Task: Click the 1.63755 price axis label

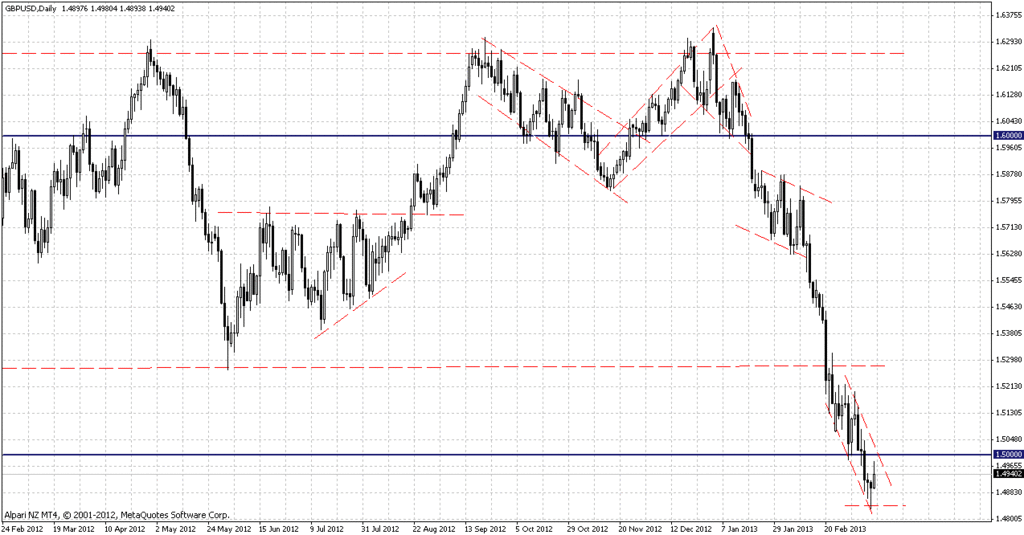Action: [1009, 14]
